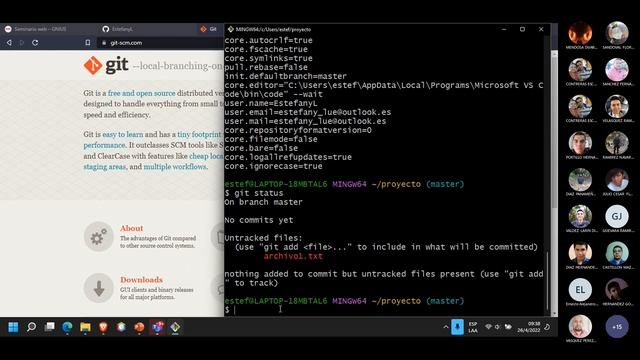
Task: Click the browser forward arrow
Action: [x=22, y=42]
